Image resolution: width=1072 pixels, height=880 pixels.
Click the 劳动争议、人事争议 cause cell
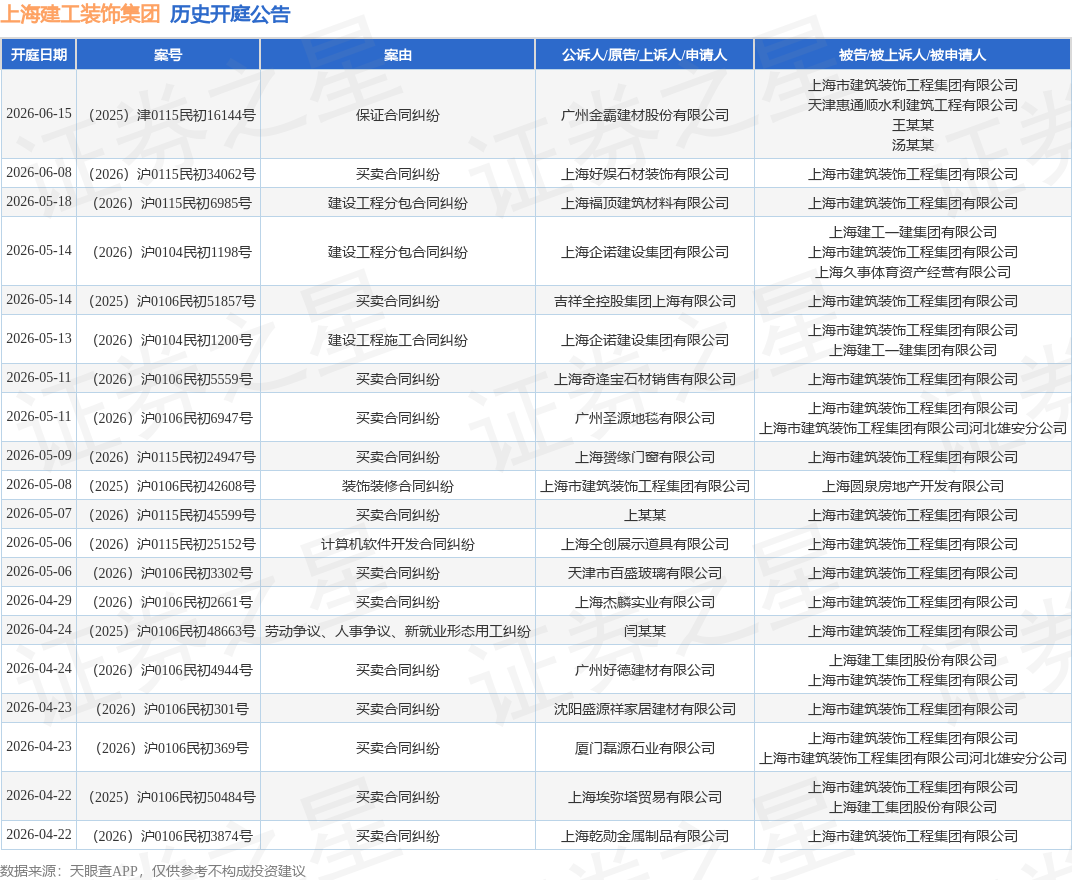click(x=398, y=630)
